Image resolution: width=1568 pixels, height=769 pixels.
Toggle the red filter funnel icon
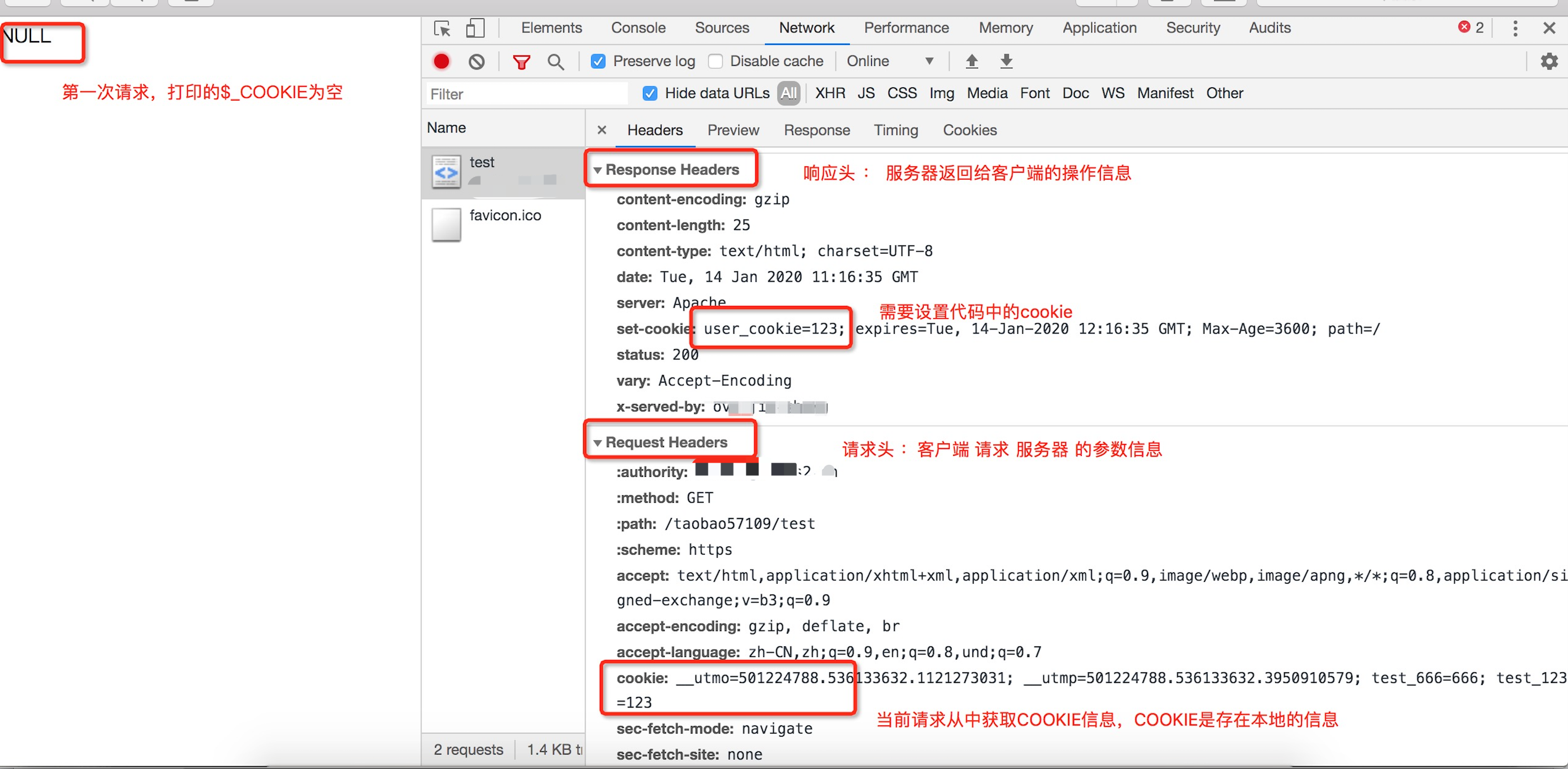pyautogui.click(x=521, y=62)
